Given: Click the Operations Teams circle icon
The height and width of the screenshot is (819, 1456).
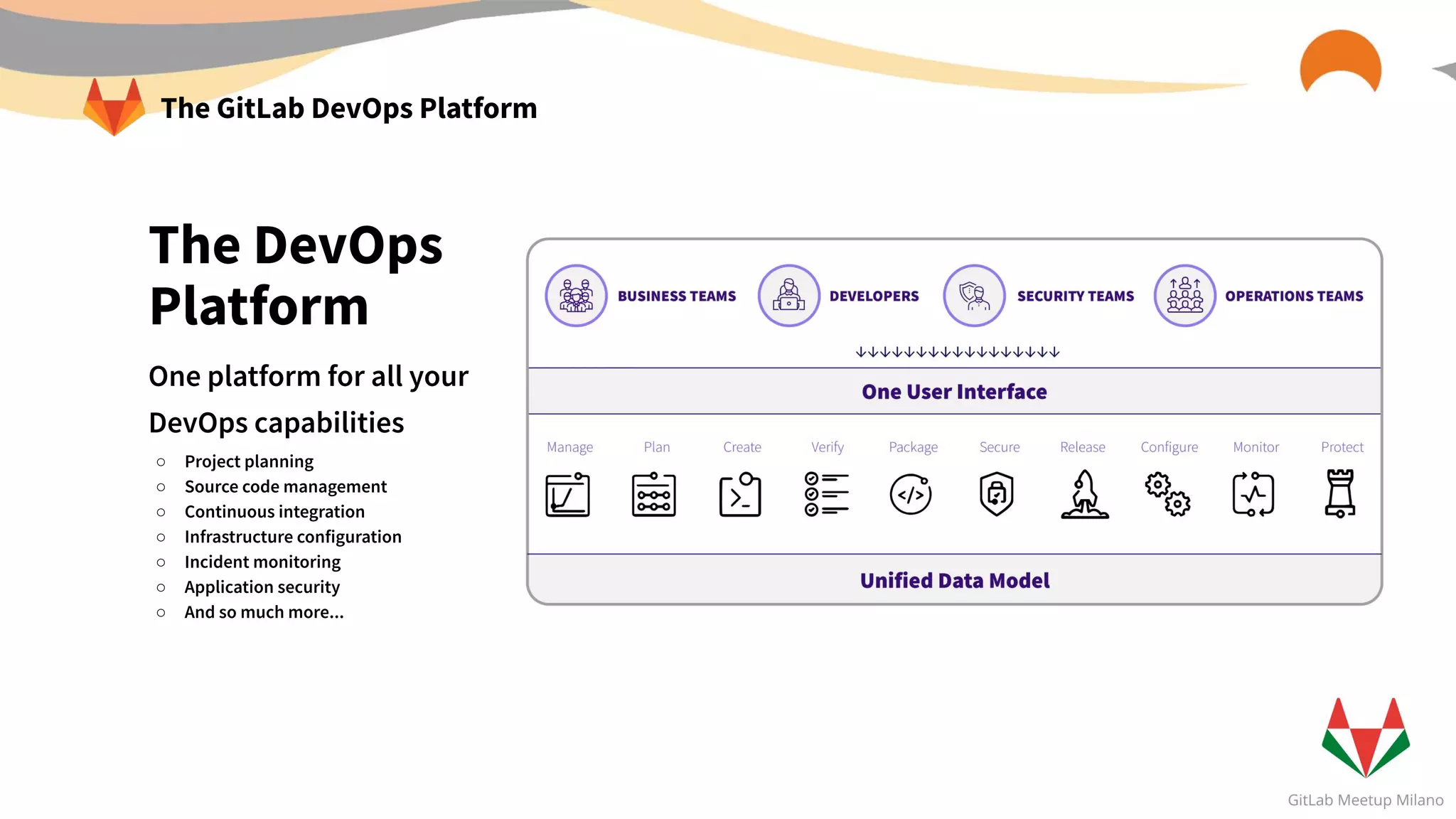Looking at the screenshot, I should point(1185,296).
